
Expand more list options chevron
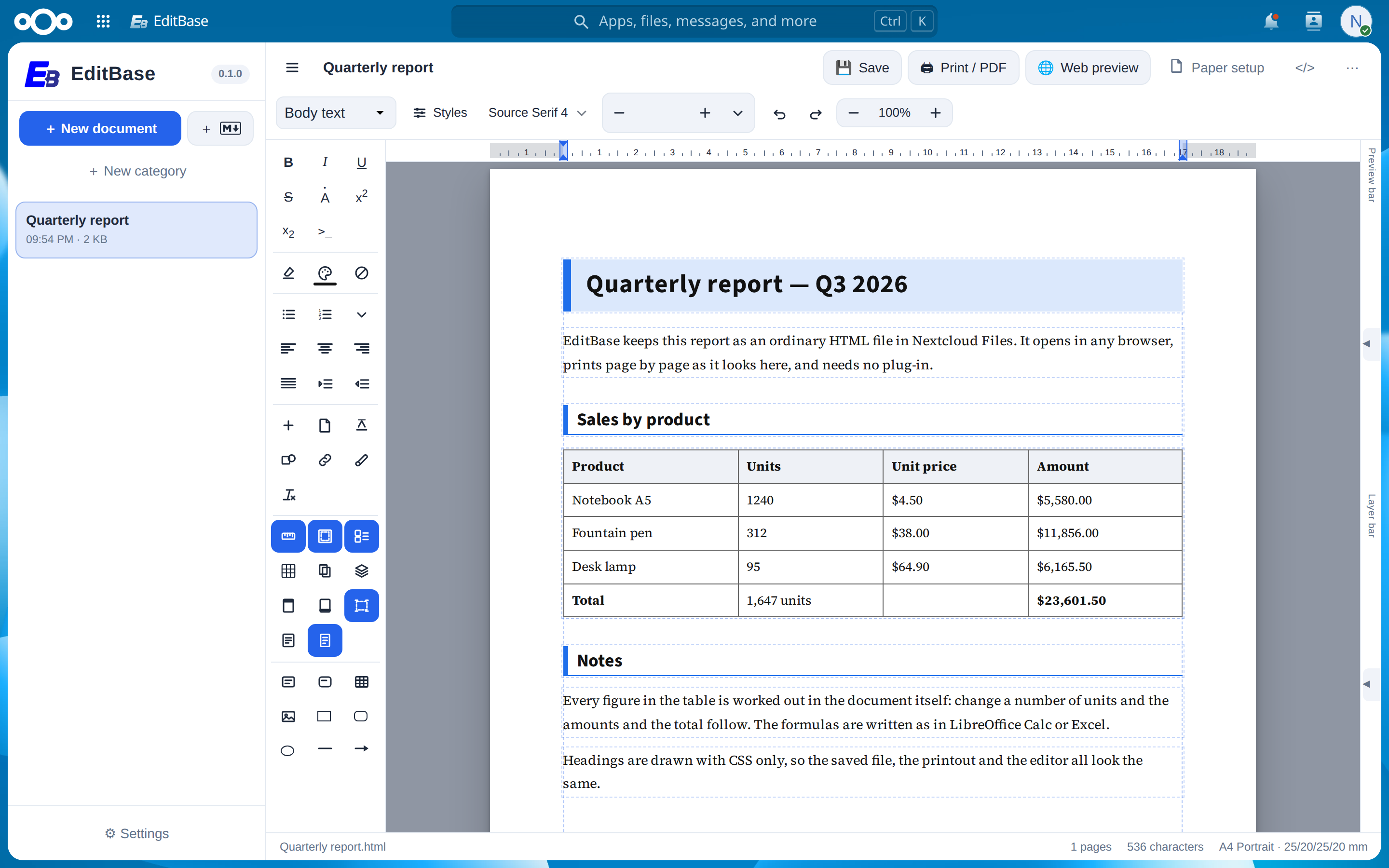click(x=362, y=314)
